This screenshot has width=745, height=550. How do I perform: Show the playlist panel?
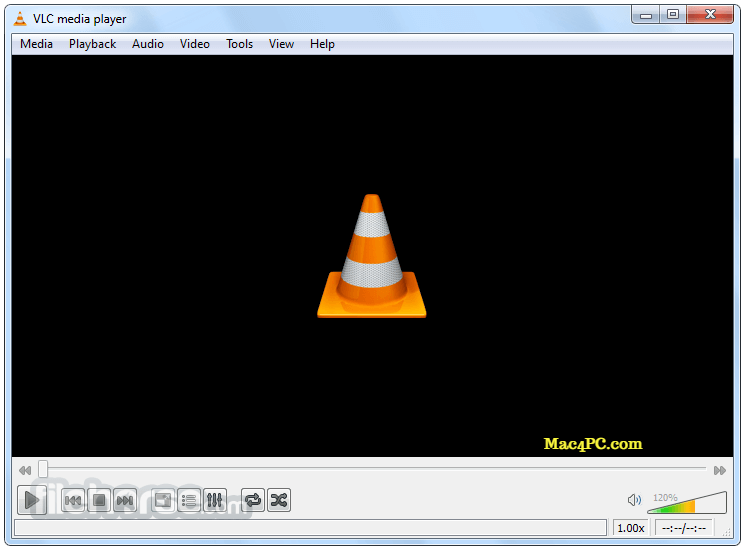pyautogui.click(x=189, y=500)
